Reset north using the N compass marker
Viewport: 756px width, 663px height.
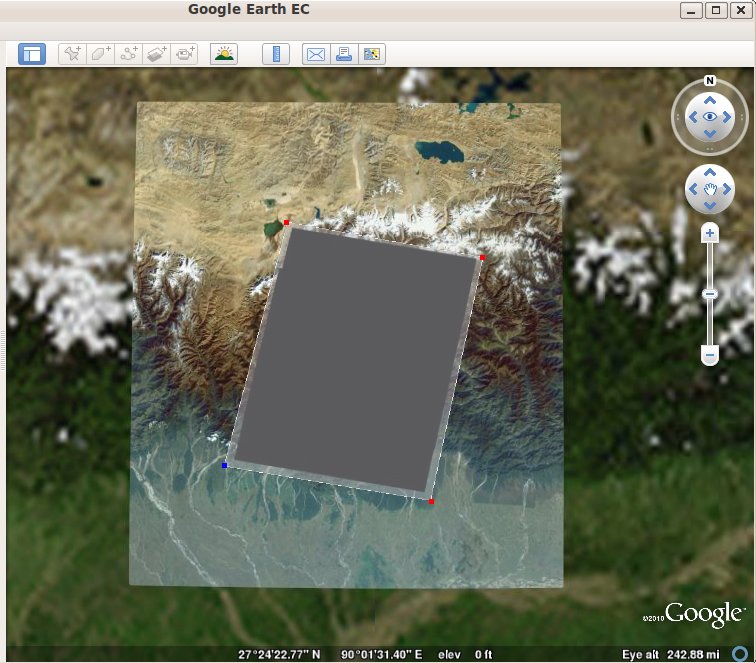[710, 80]
